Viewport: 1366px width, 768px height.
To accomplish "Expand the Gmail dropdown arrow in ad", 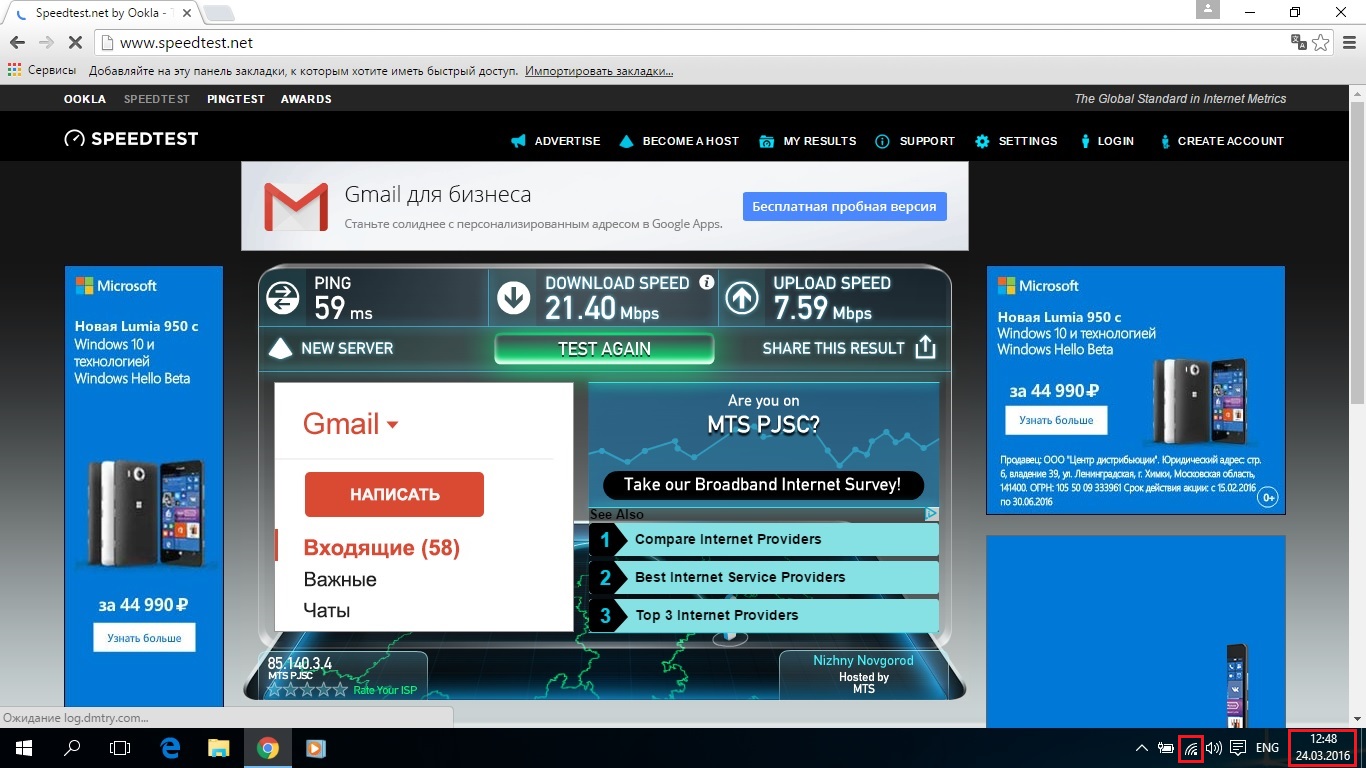I will click(x=392, y=425).
